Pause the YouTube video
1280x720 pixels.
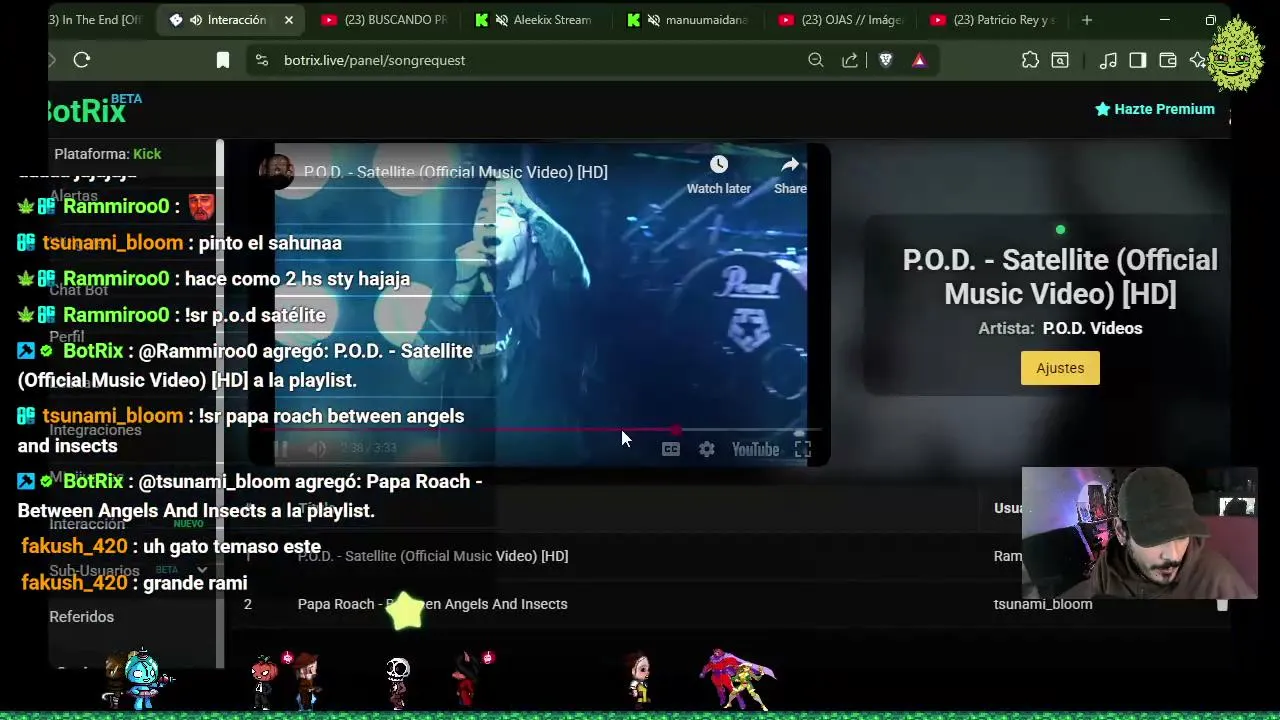click(x=281, y=449)
